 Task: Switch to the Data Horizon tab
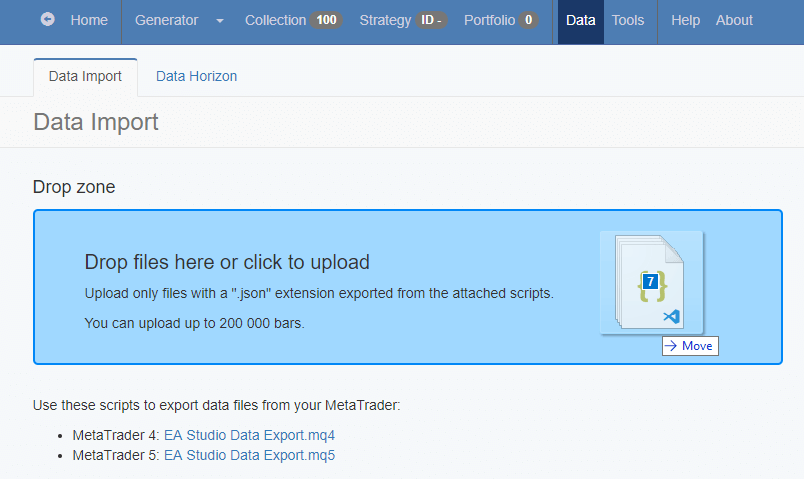(x=196, y=76)
